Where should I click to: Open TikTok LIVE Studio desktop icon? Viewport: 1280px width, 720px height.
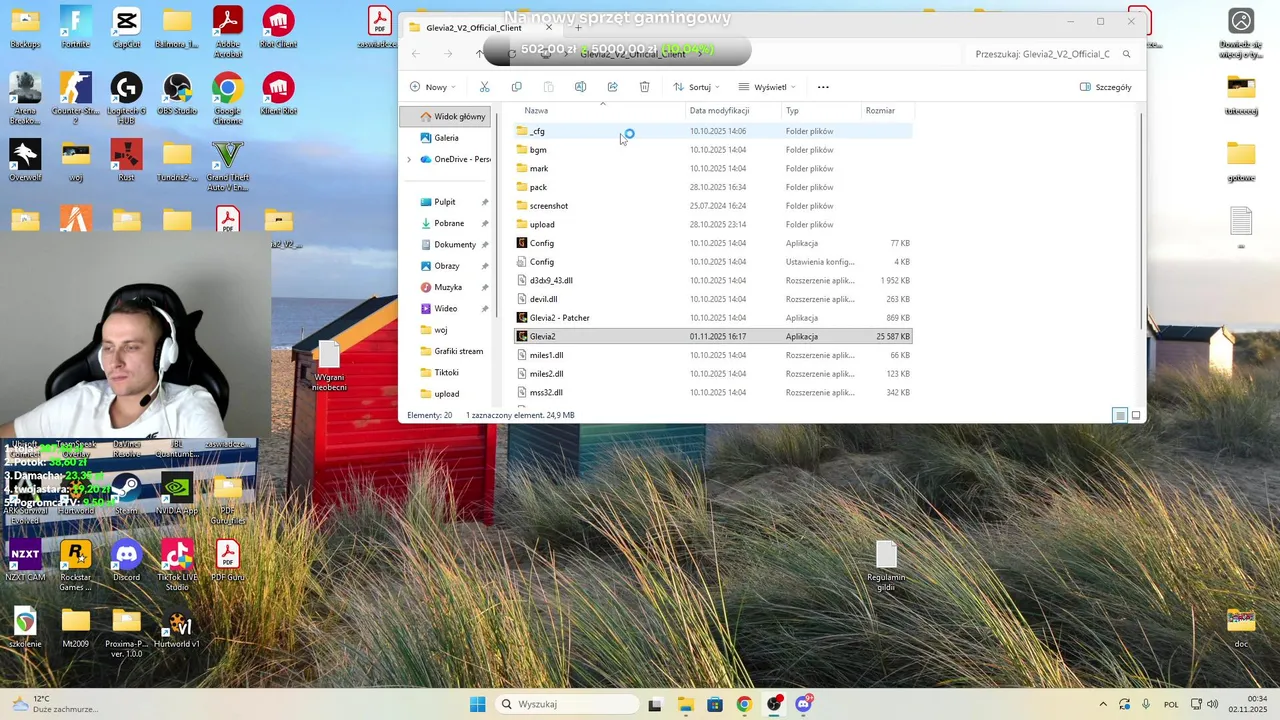(x=177, y=564)
